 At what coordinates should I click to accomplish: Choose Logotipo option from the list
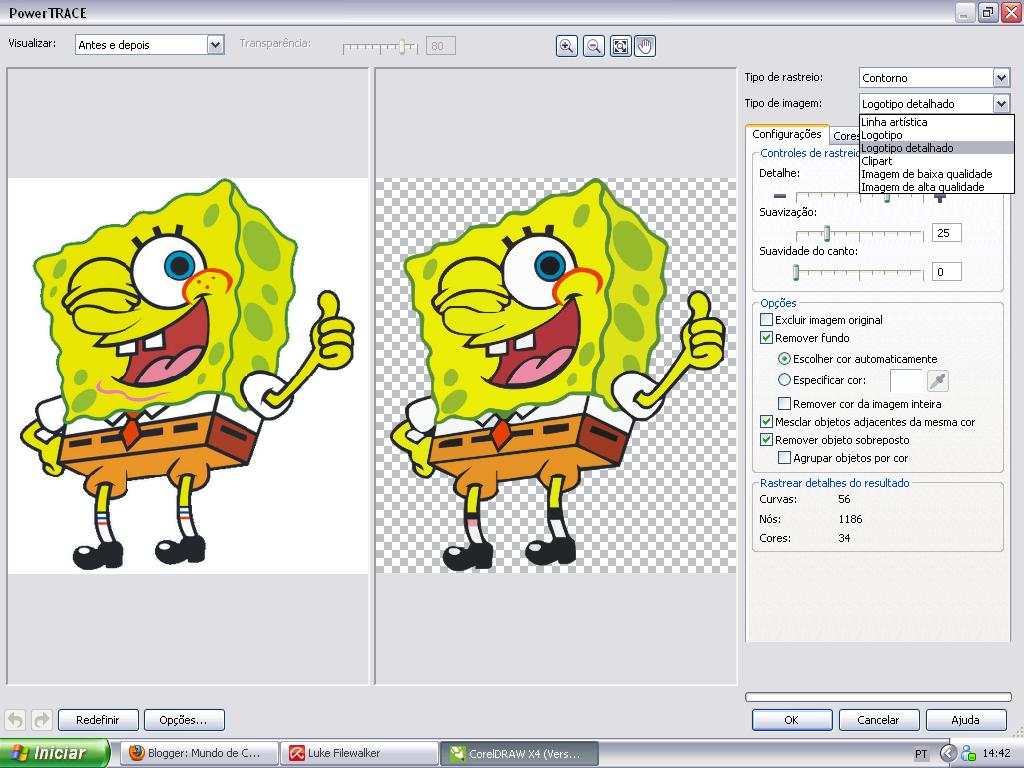936,135
